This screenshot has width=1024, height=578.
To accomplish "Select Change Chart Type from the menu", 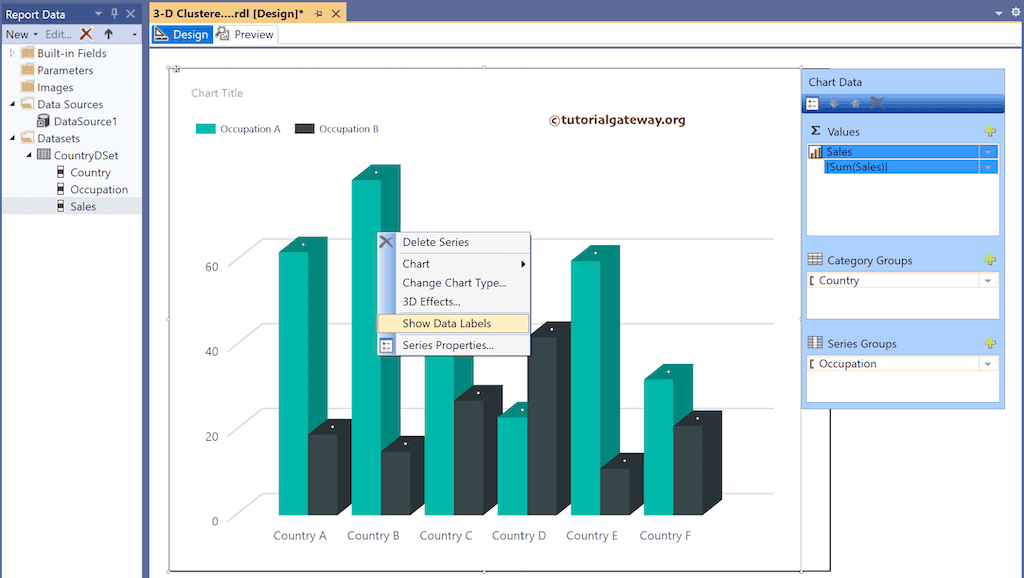I will click(452, 282).
